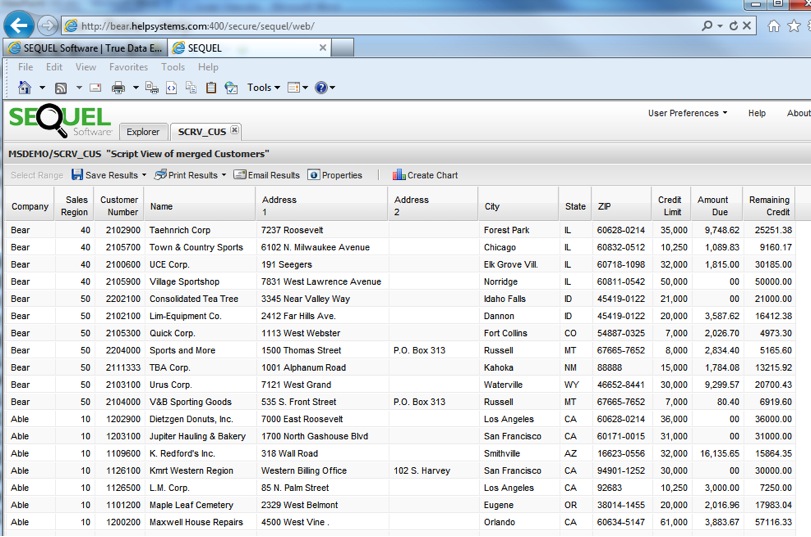The width and height of the screenshot is (811, 537).
Task: Open the Tools dropdown in the command bar
Action: 263,87
